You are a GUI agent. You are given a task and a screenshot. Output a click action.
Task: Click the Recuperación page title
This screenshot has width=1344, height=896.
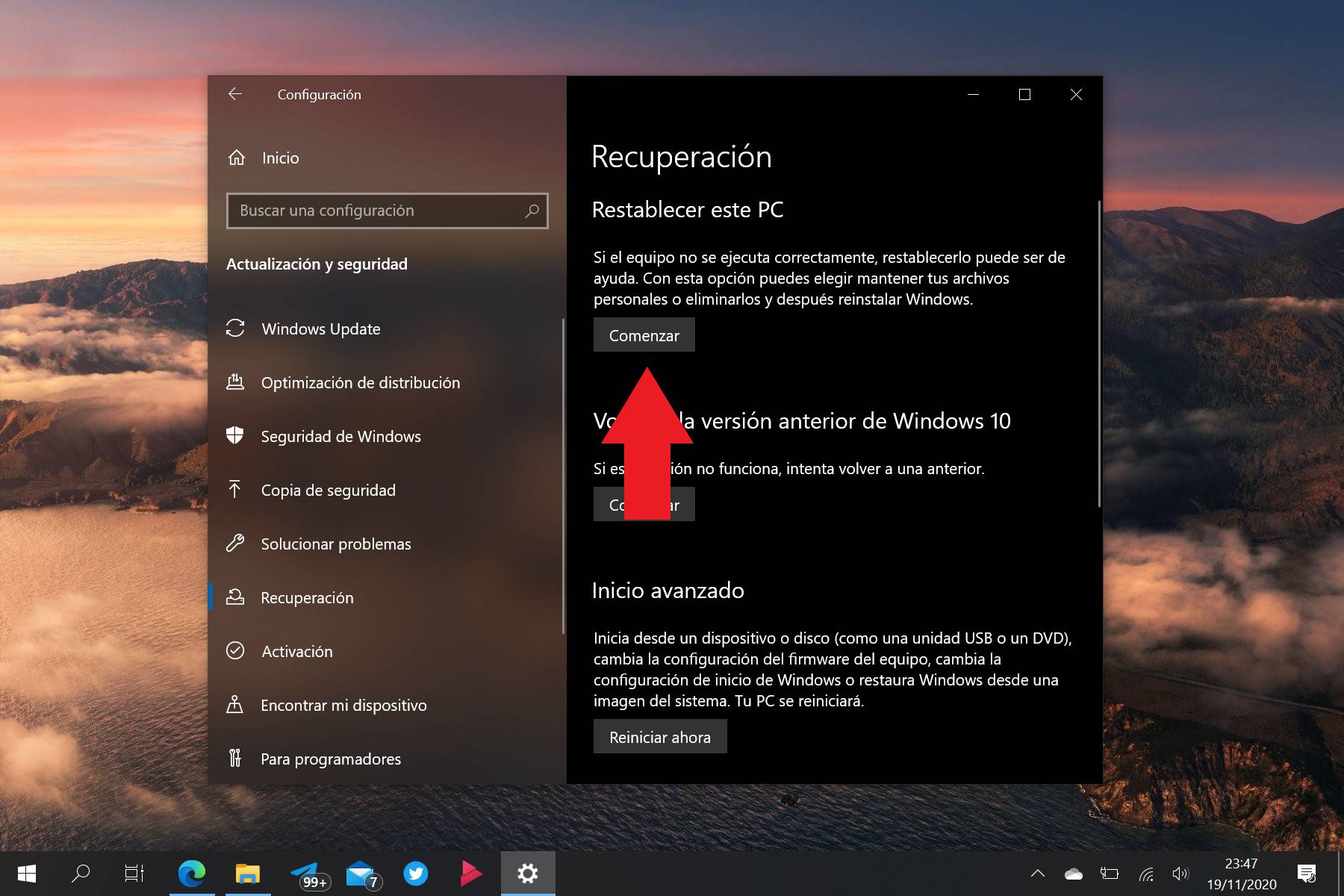(x=682, y=157)
